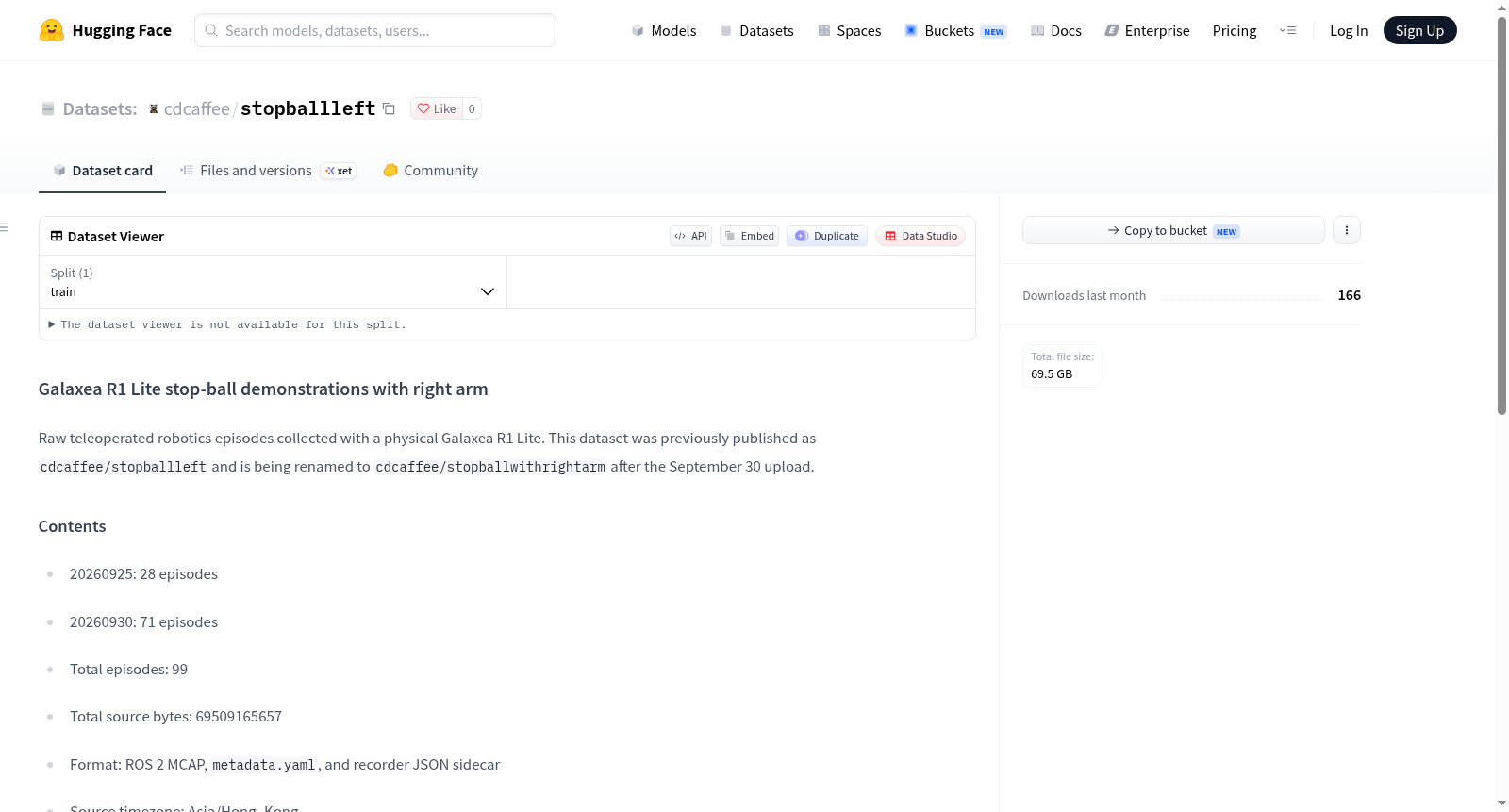Copy dataset name with the copy icon

[389, 108]
